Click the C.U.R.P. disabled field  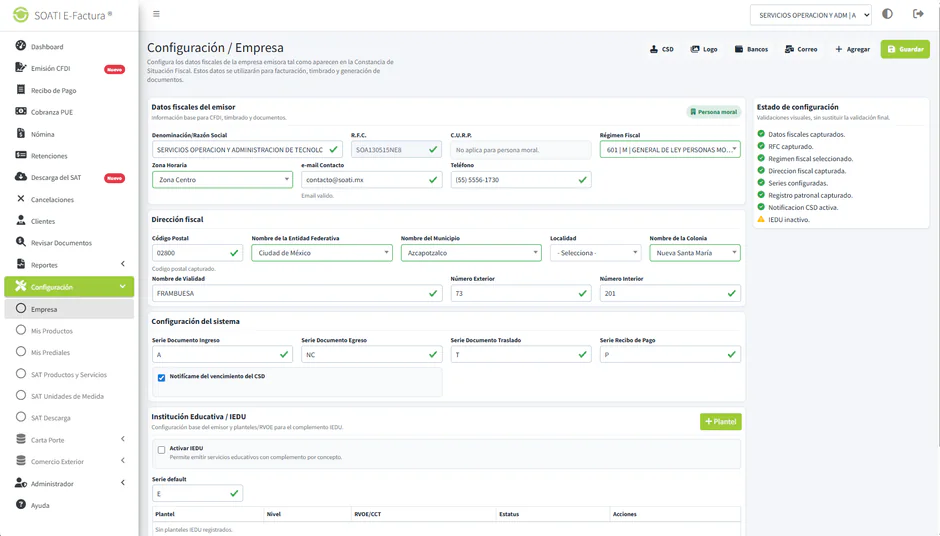point(521,149)
